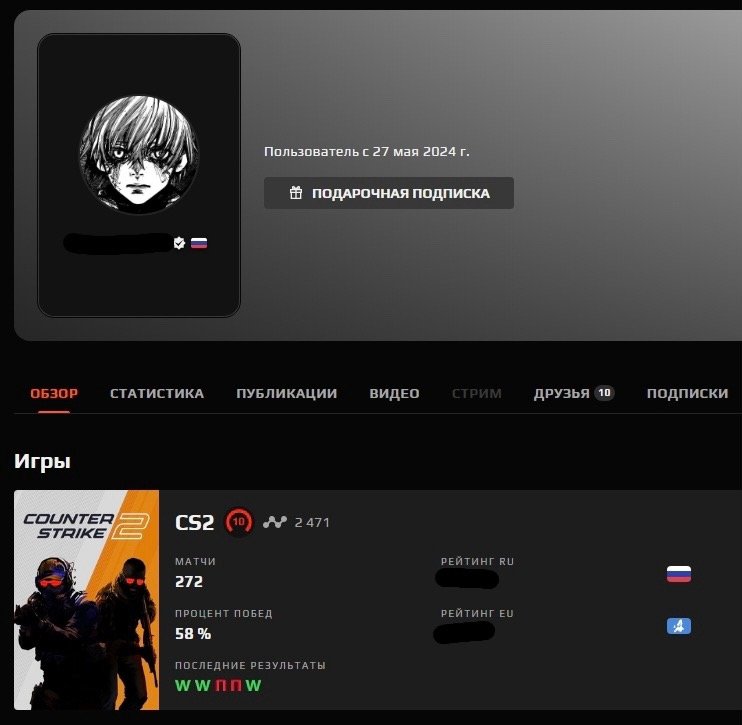742x725 pixels.
Task: Click the gift box icon
Action: click(296, 193)
